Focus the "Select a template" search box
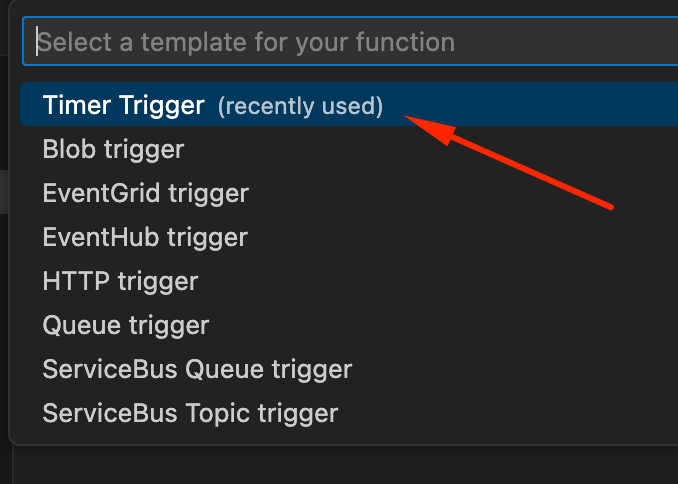The height and width of the screenshot is (484, 678). 350,42
